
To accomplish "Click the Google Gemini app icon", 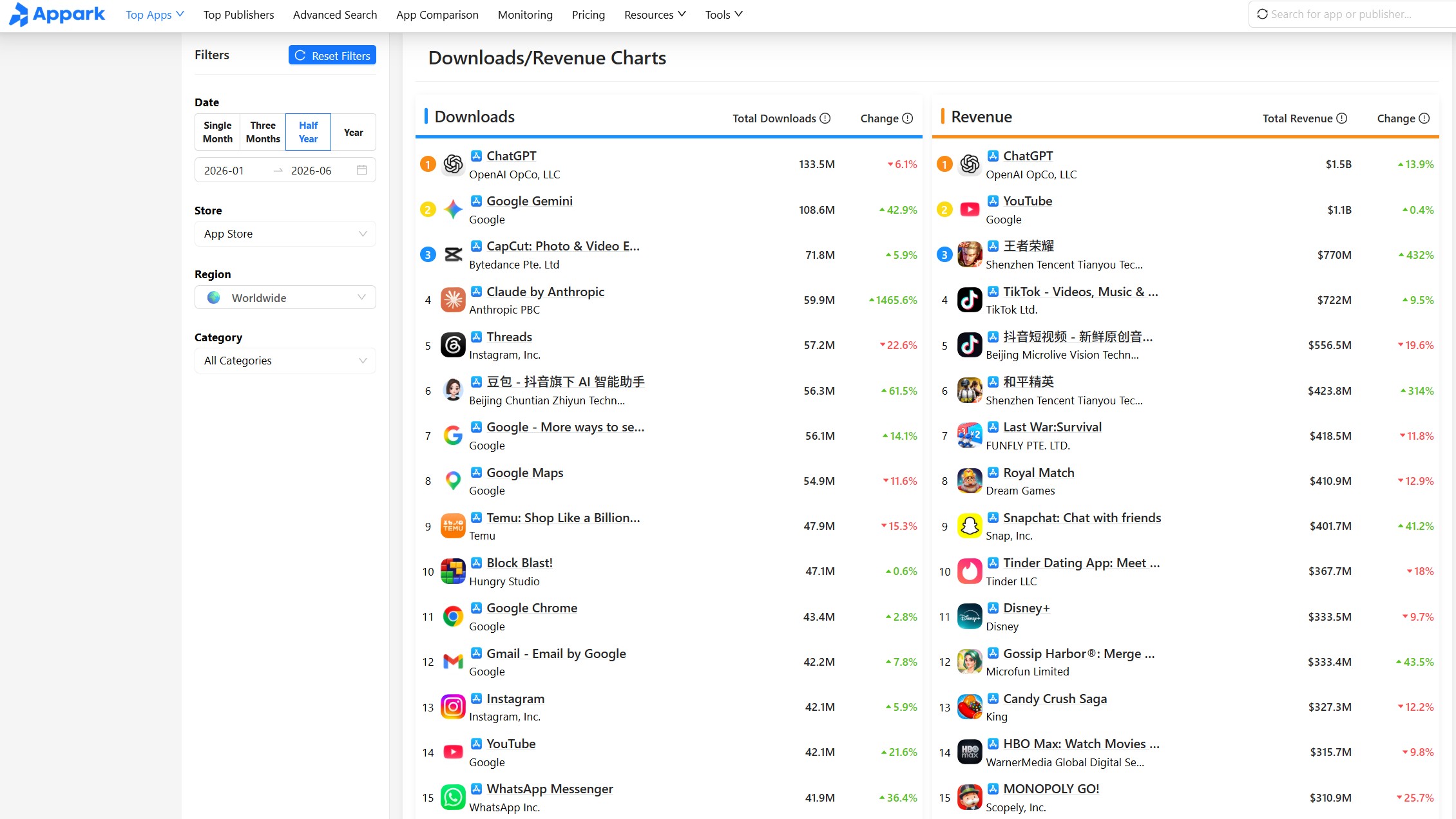I will click(x=453, y=209).
